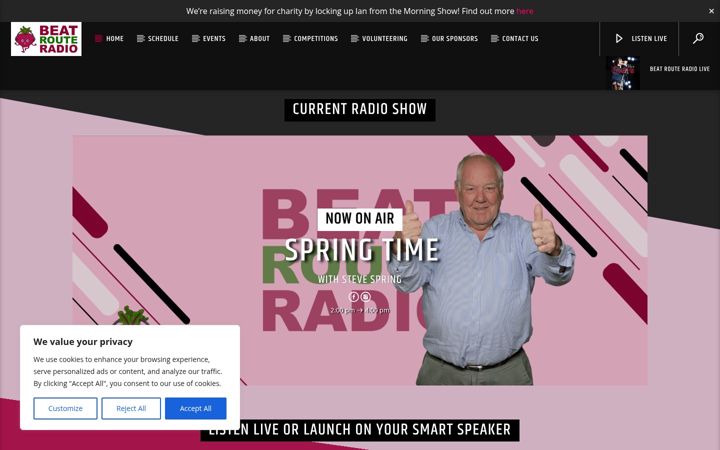Open the presenter's Facebook icon
720x450 pixels.
354,297
